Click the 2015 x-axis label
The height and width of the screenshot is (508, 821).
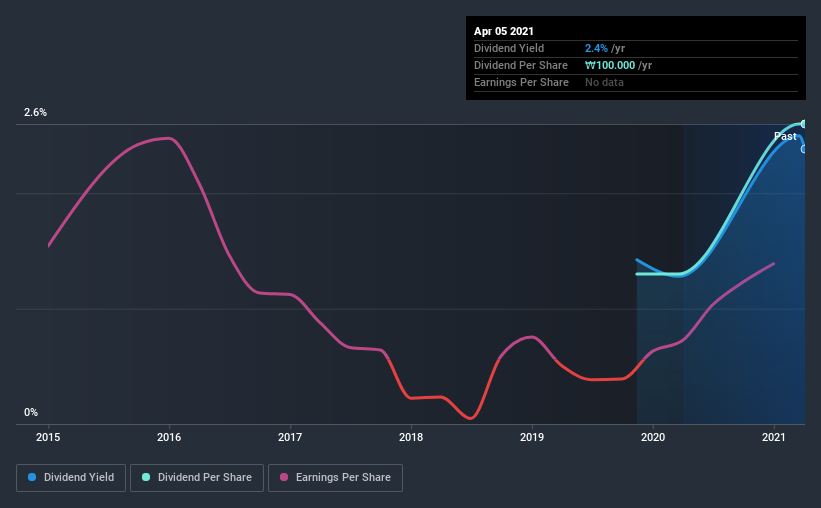click(x=48, y=437)
